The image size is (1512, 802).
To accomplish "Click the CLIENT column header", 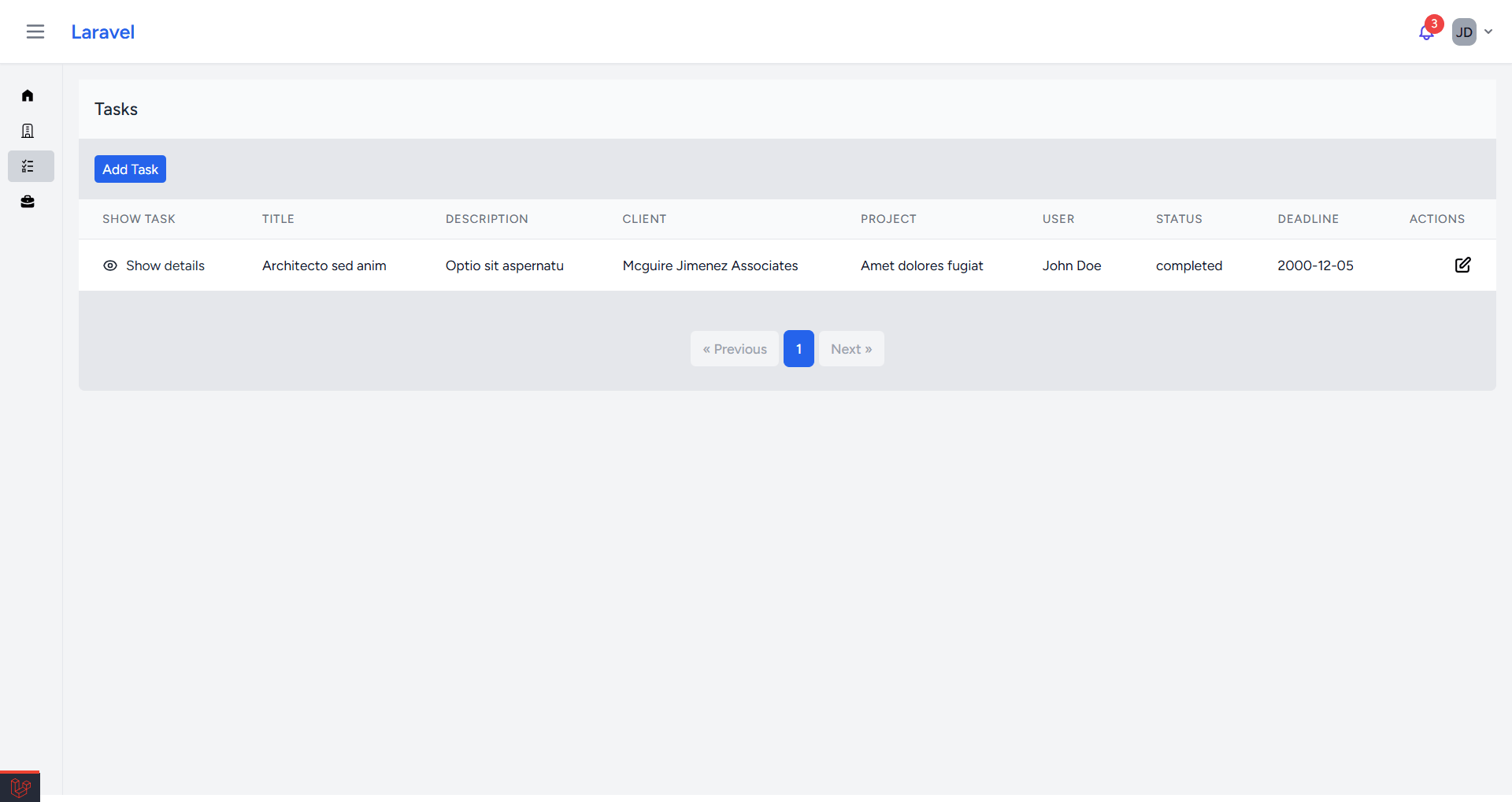I will point(644,219).
